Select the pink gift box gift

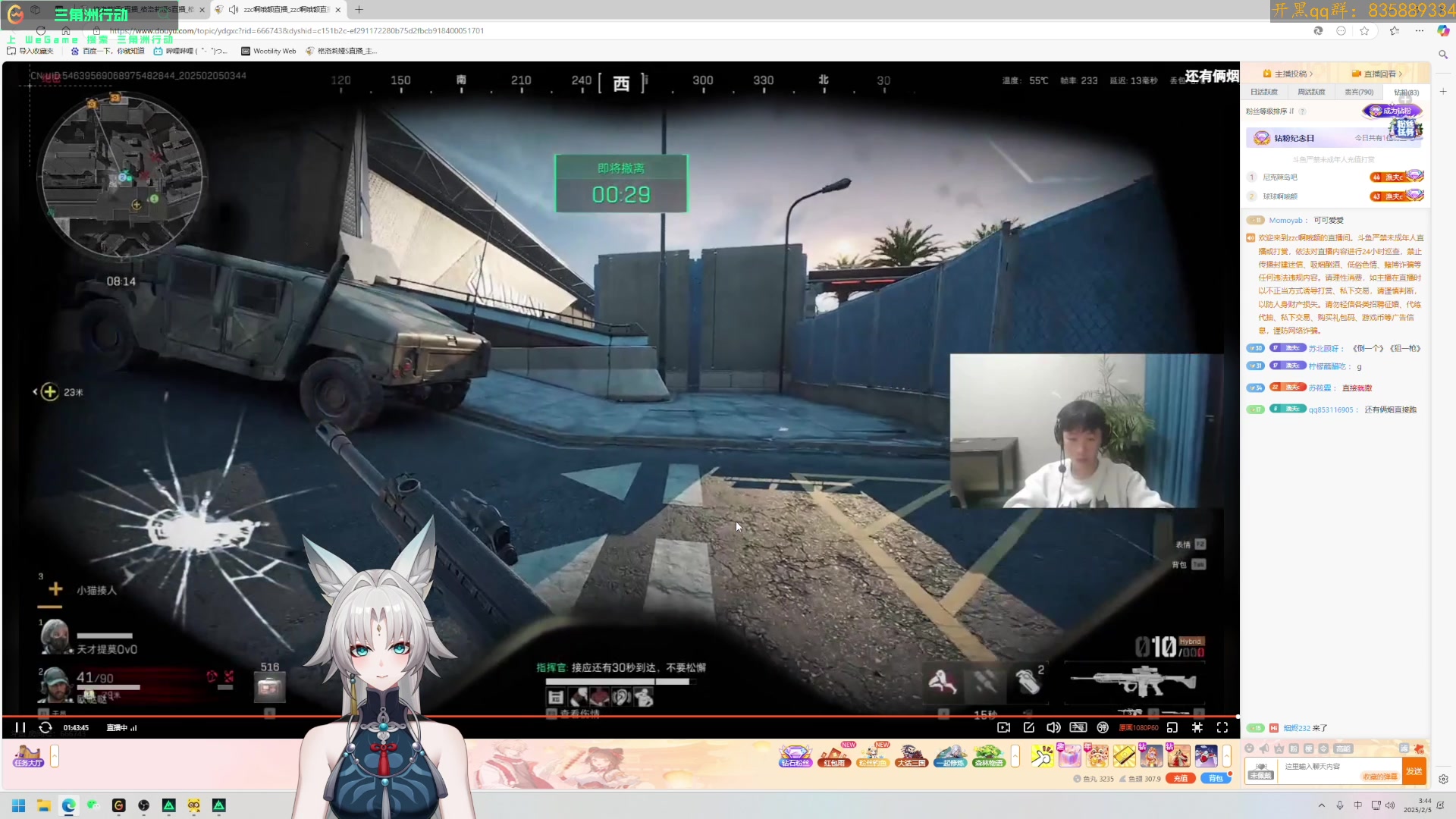coord(1069,755)
